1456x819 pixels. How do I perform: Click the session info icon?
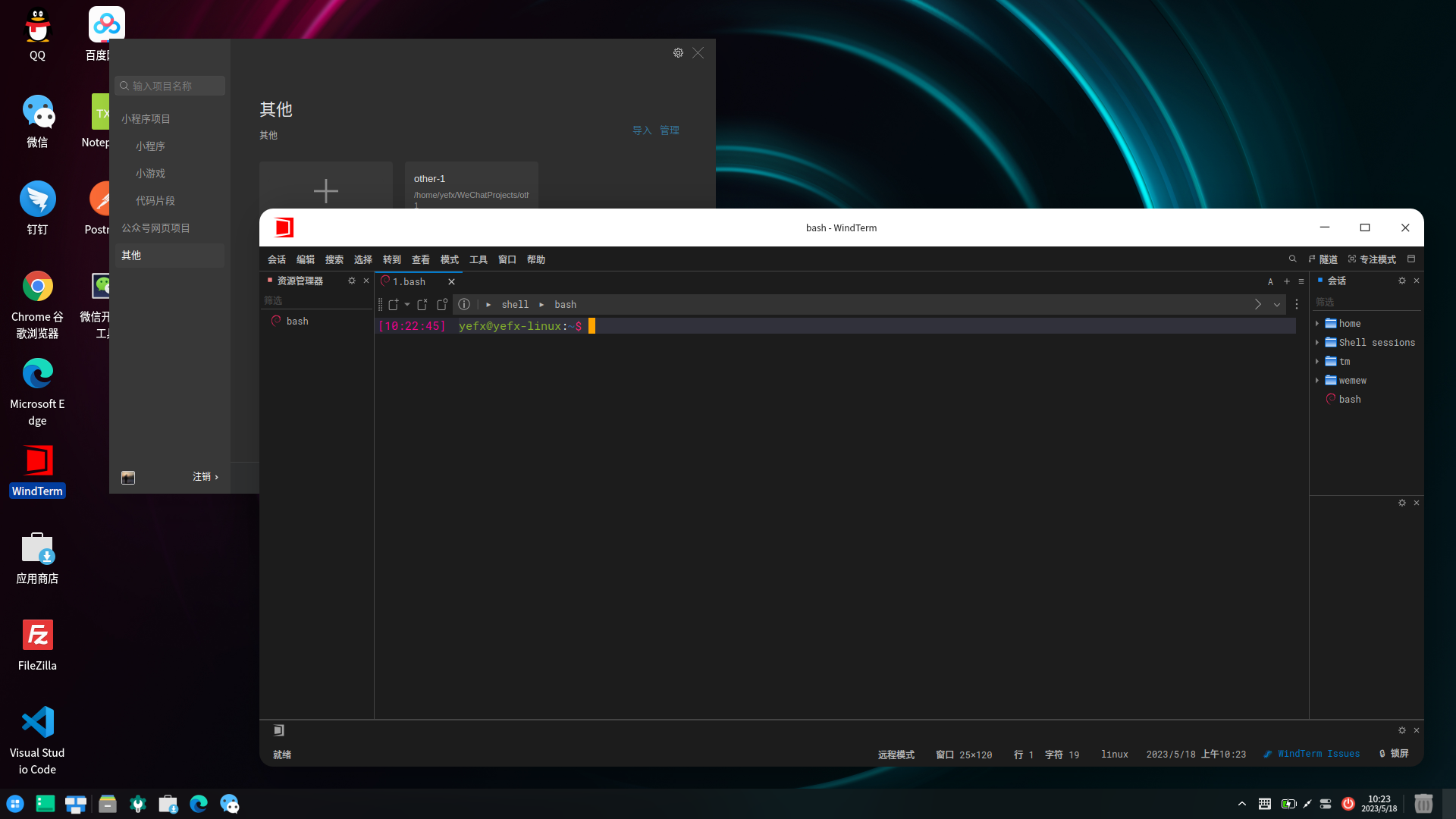pos(464,304)
